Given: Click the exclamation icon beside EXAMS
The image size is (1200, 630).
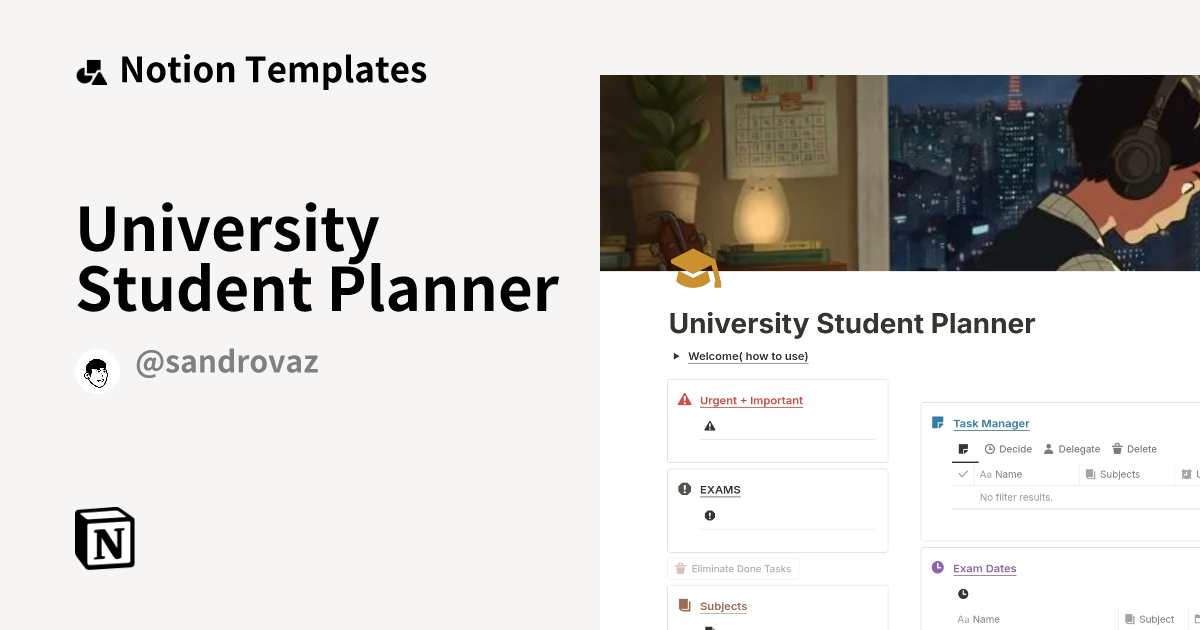Looking at the screenshot, I should [684, 489].
